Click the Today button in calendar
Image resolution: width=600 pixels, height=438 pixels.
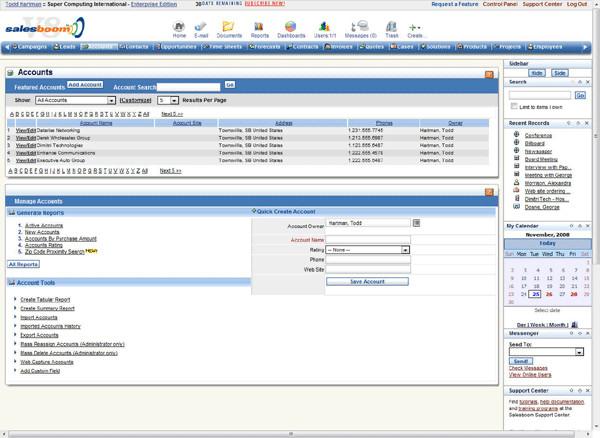(x=548, y=243)
